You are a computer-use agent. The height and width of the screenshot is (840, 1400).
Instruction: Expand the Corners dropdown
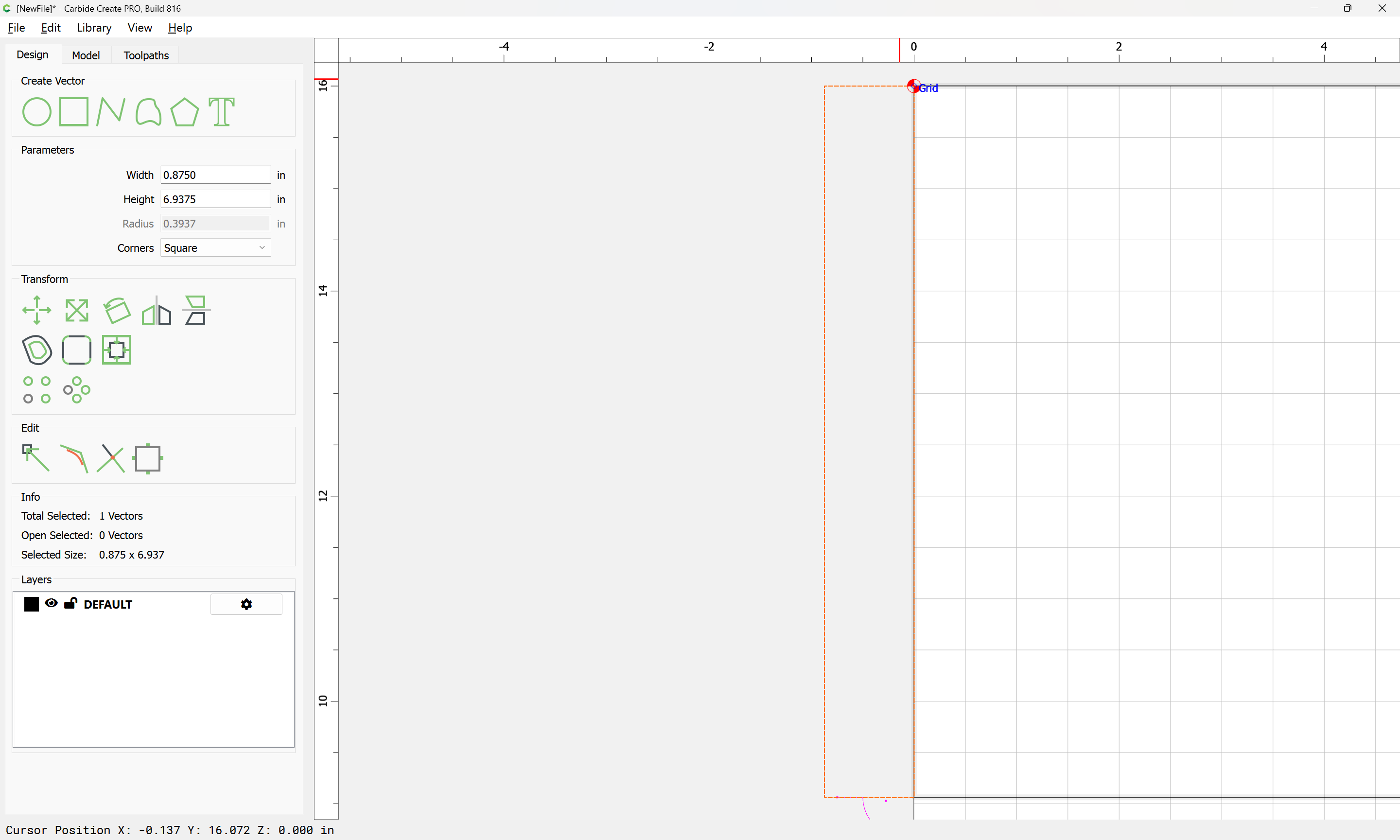click(x=216, y=248)
